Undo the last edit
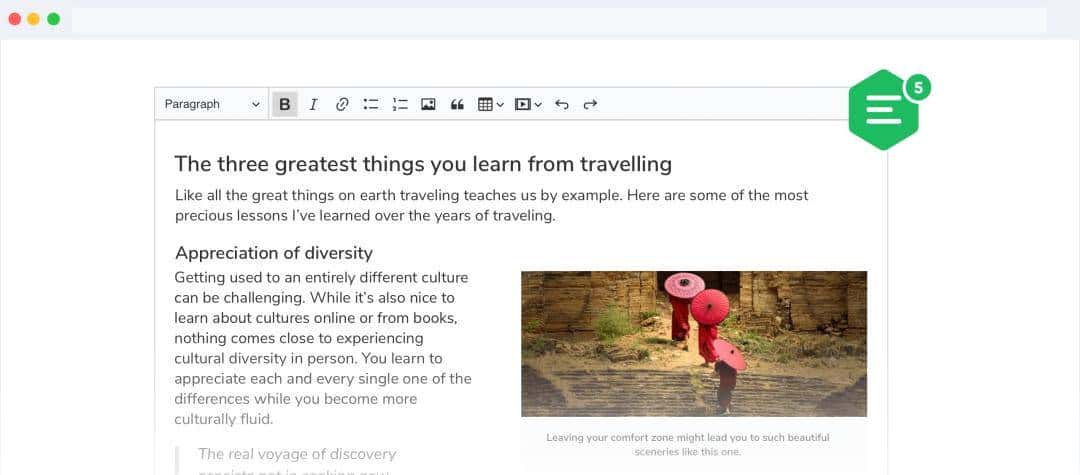1080x475 pixels. (562, 104)
